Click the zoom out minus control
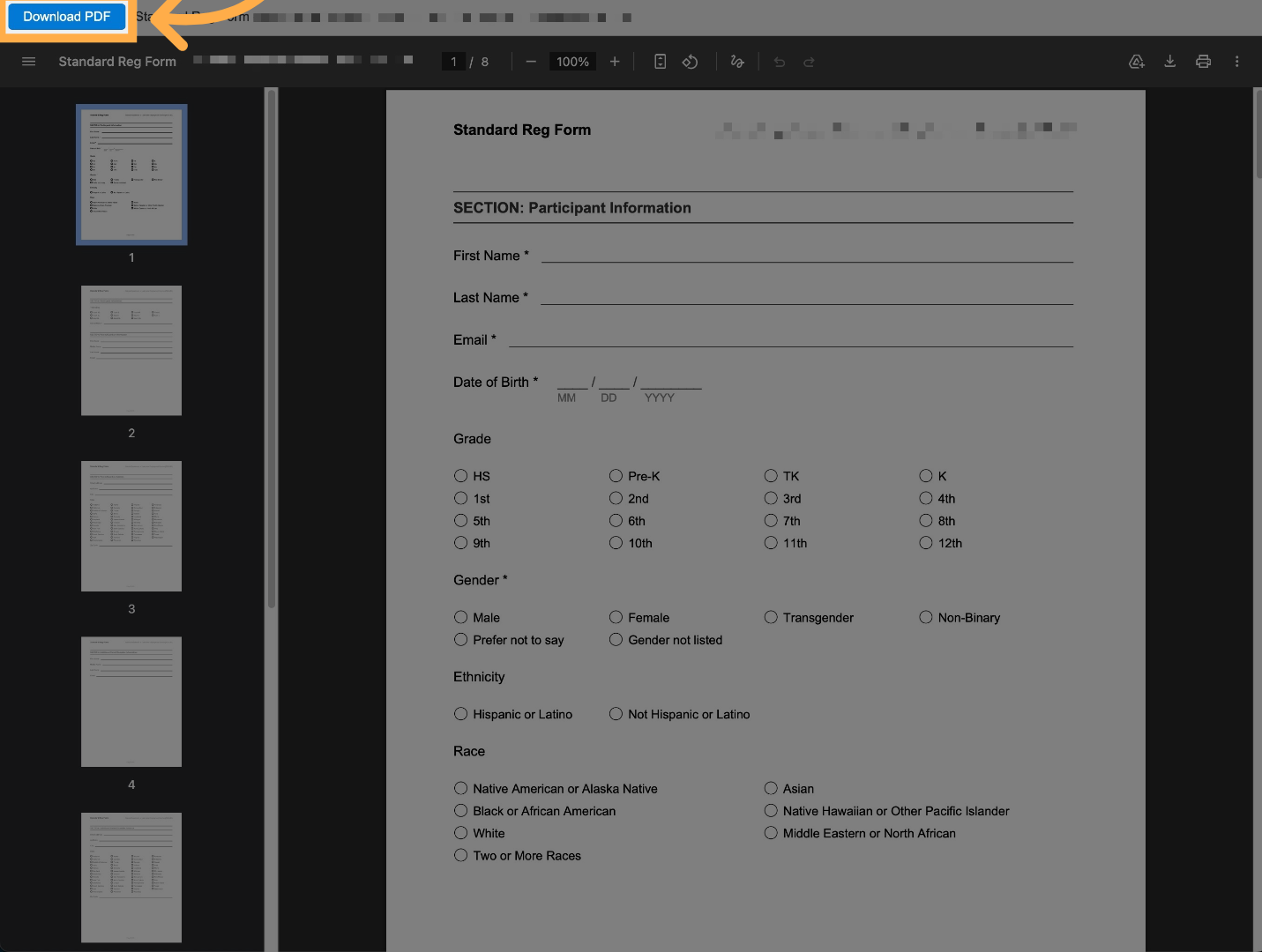Screen dimensions: 1262x952 531,61
